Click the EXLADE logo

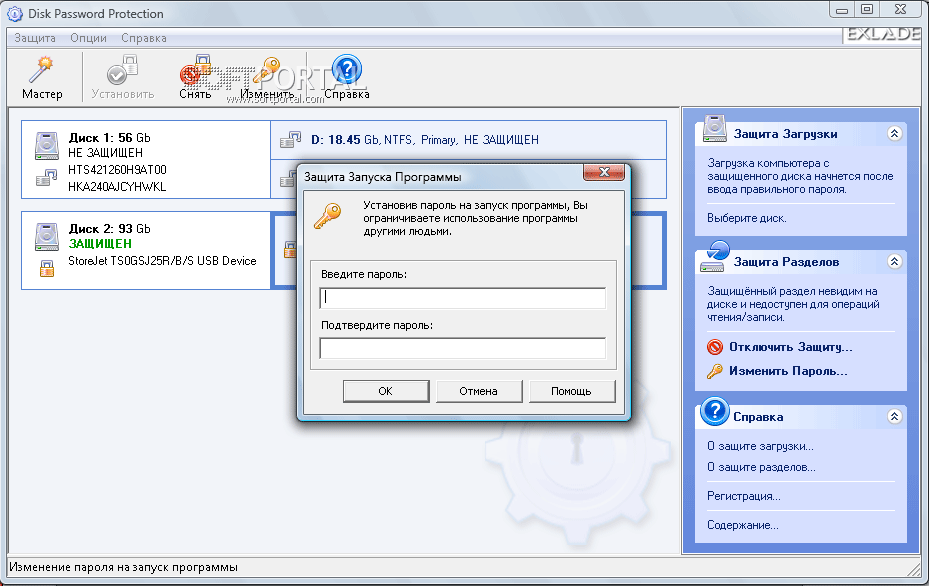[x=883, y=34]
